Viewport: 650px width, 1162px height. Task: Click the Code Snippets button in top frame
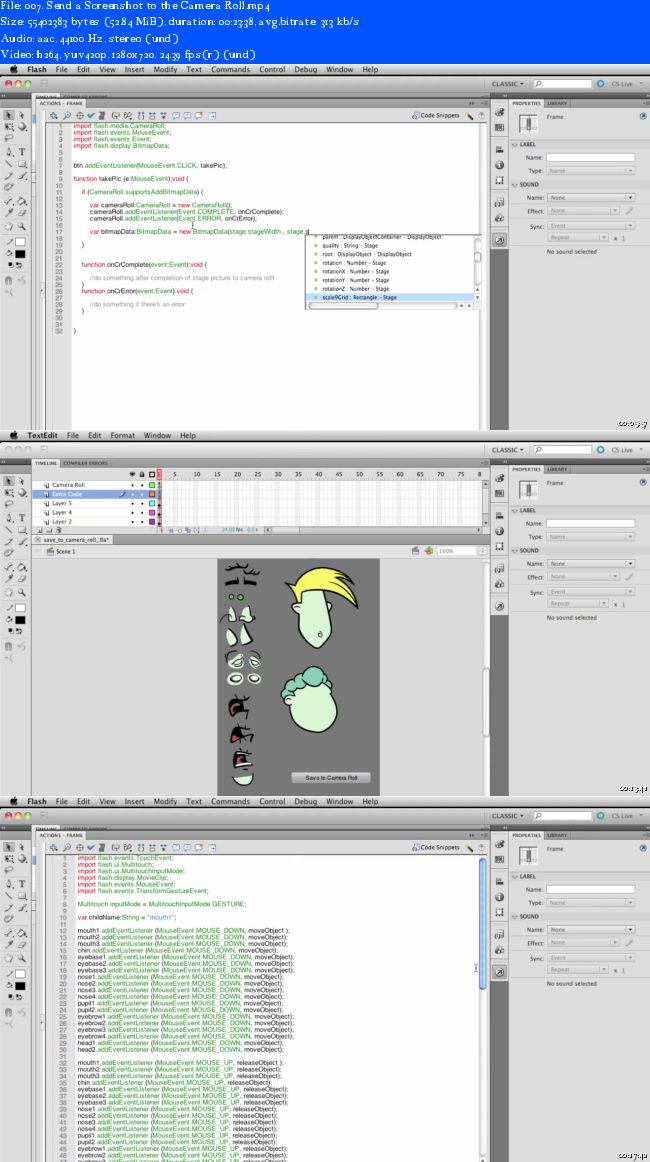point(436,116)
